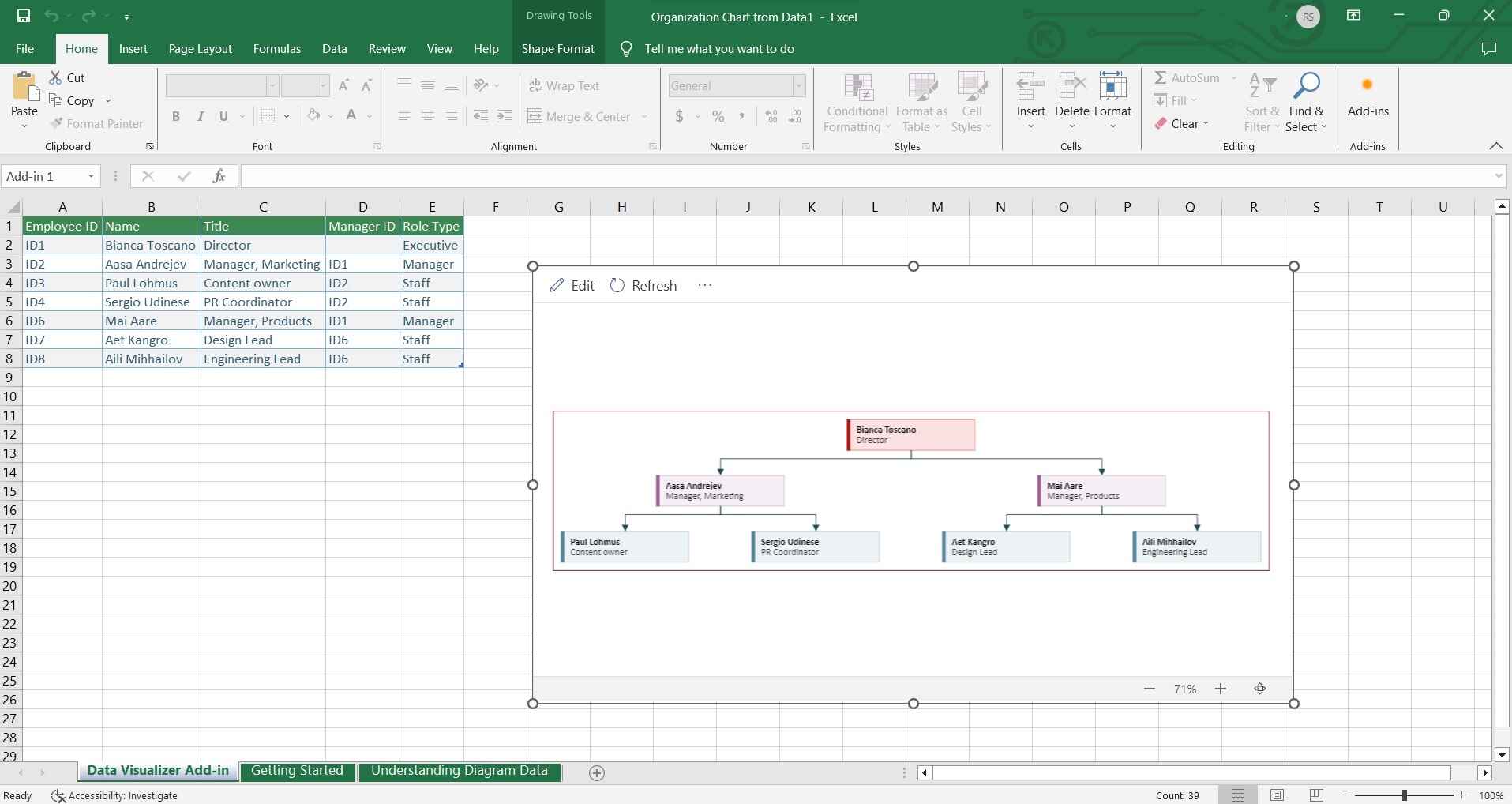Click the Save icon in title bar
Viewport: 1512px width, 804px height.
pyautogui.click(x=23, y=16)
